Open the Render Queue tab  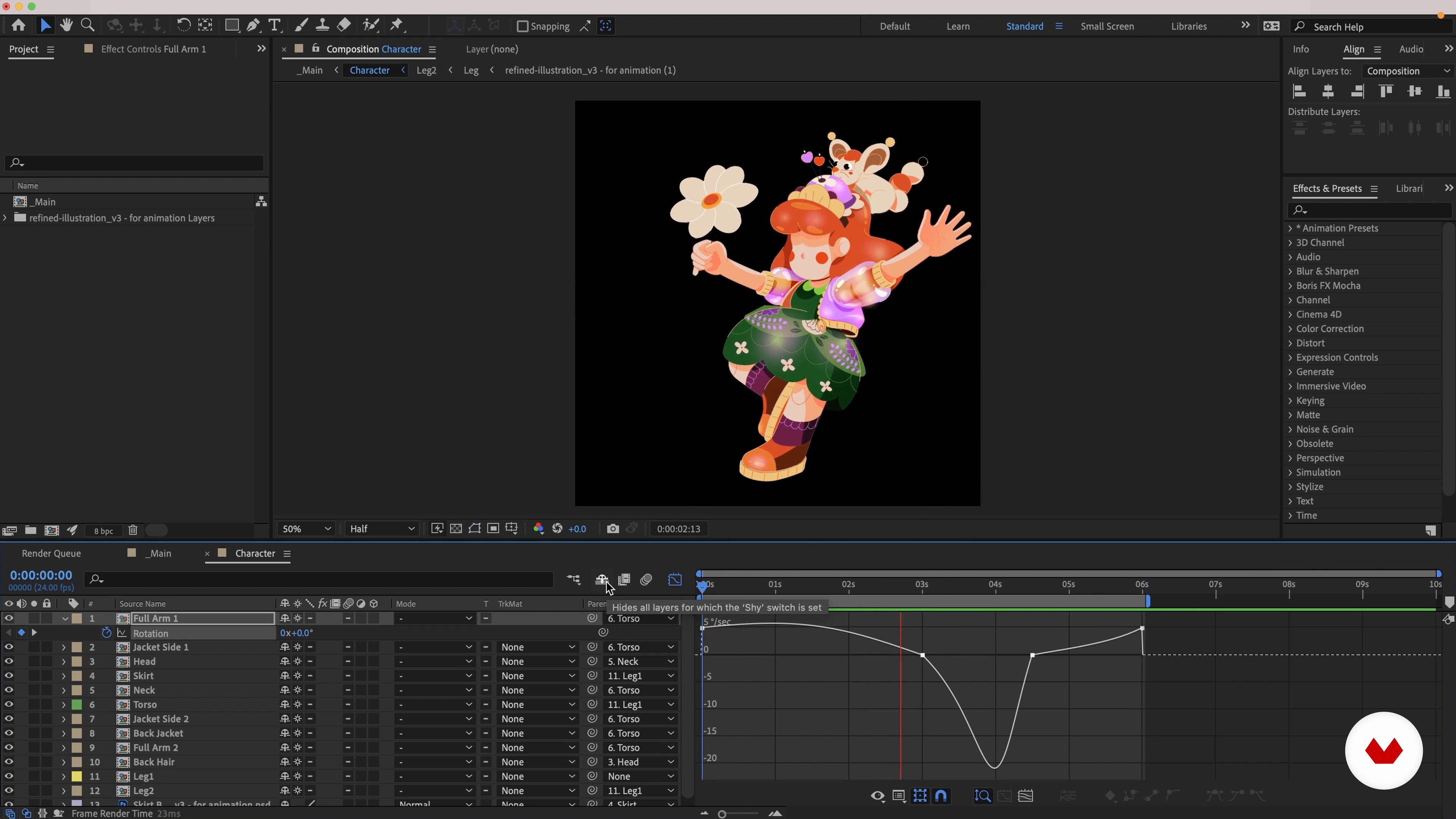52,554
